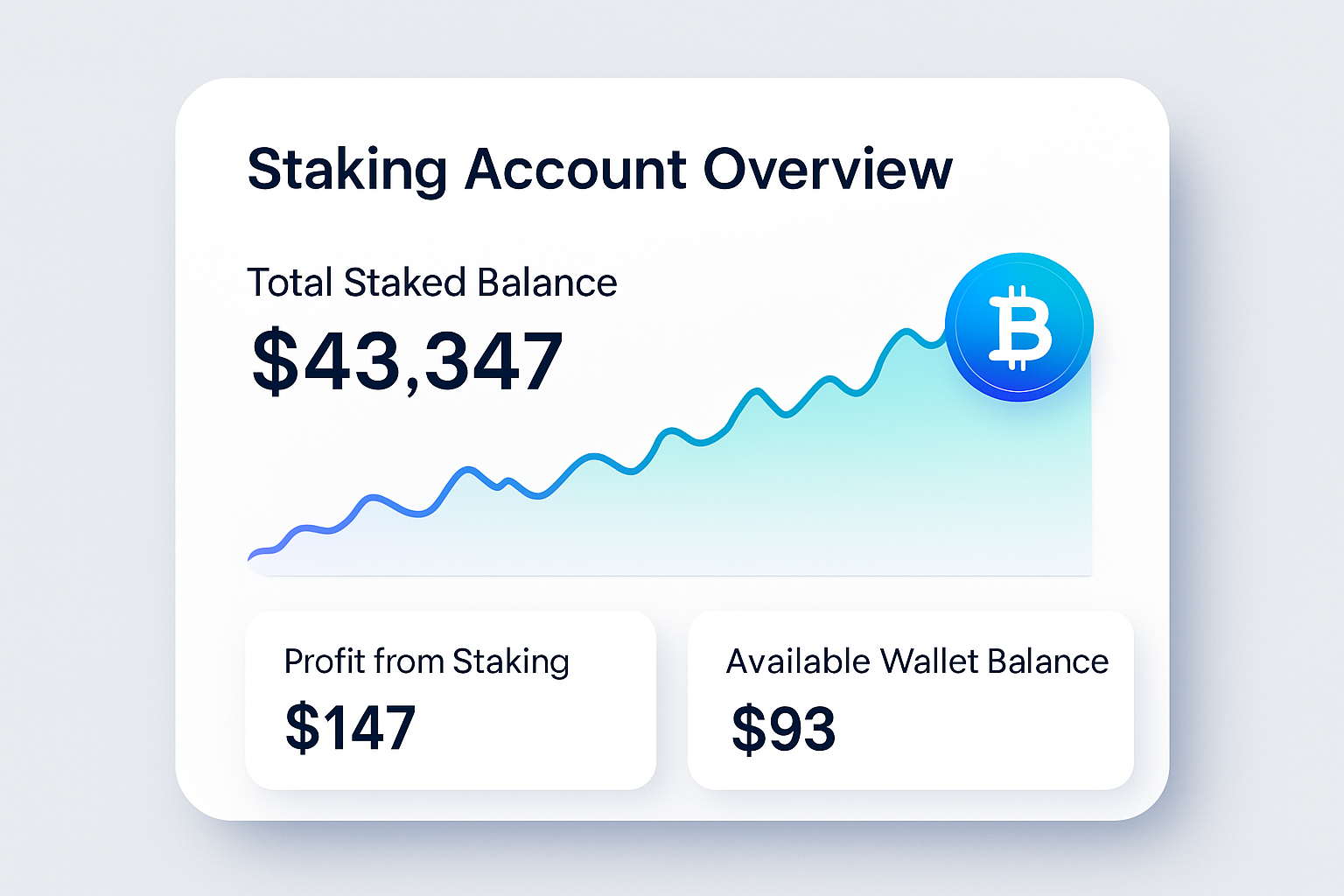1344x896 pixels.
Task: Click the chart peak just left of coin
Action: 906,331
